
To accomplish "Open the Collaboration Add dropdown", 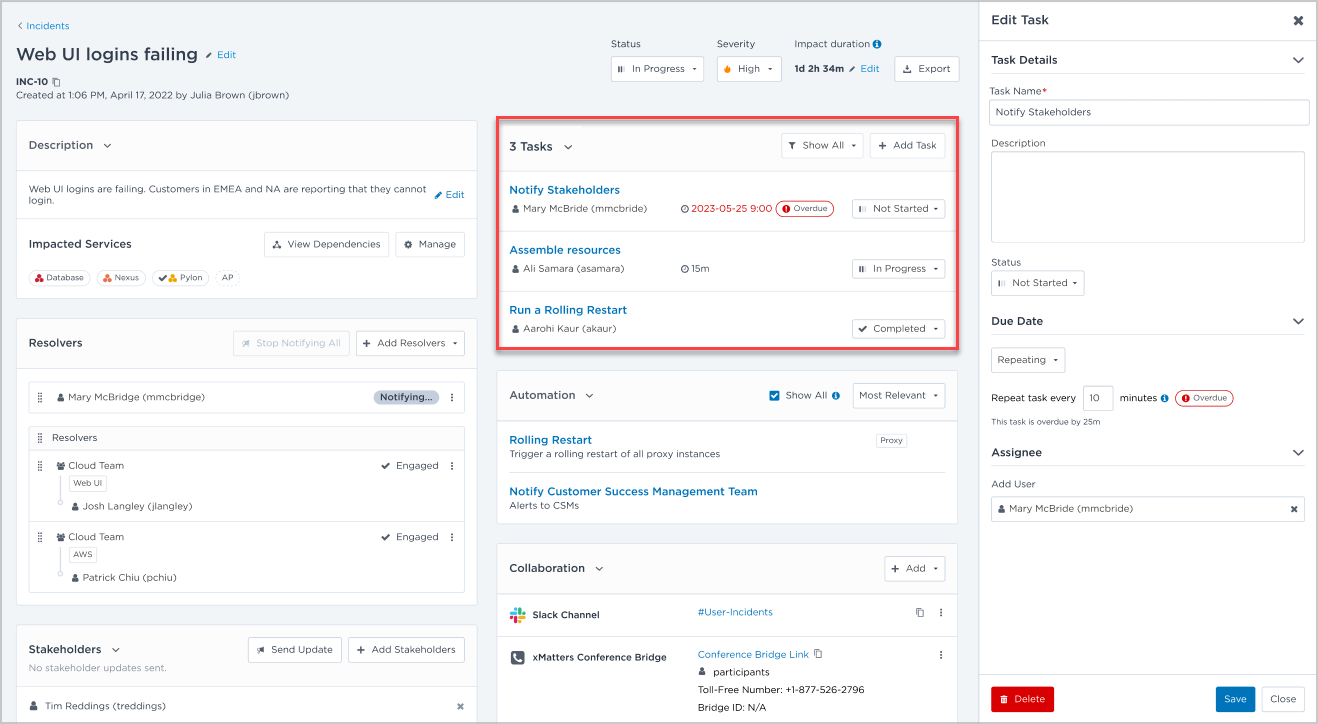I will coord(914,568).
